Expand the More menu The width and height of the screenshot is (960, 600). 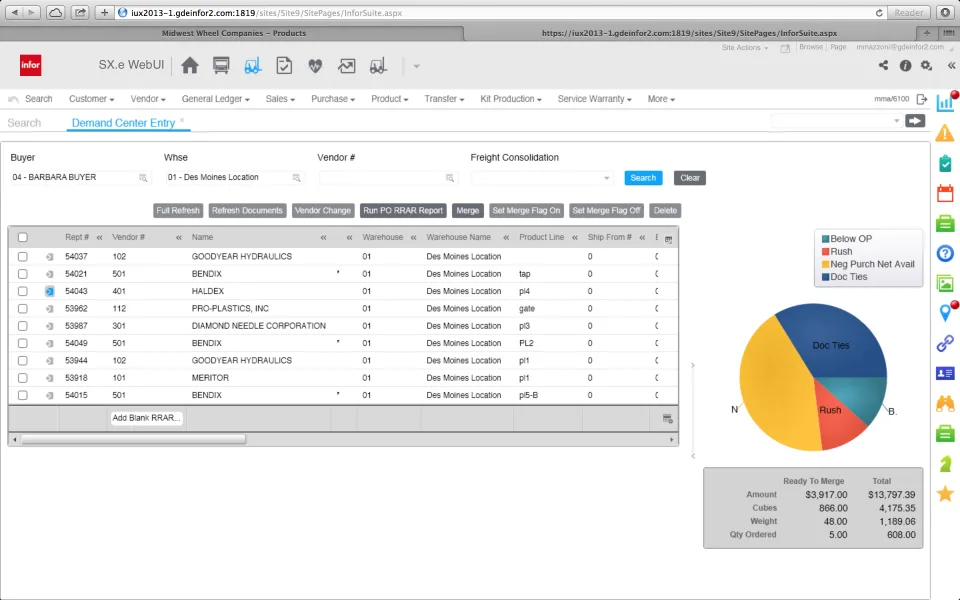(x=661, y=99)
